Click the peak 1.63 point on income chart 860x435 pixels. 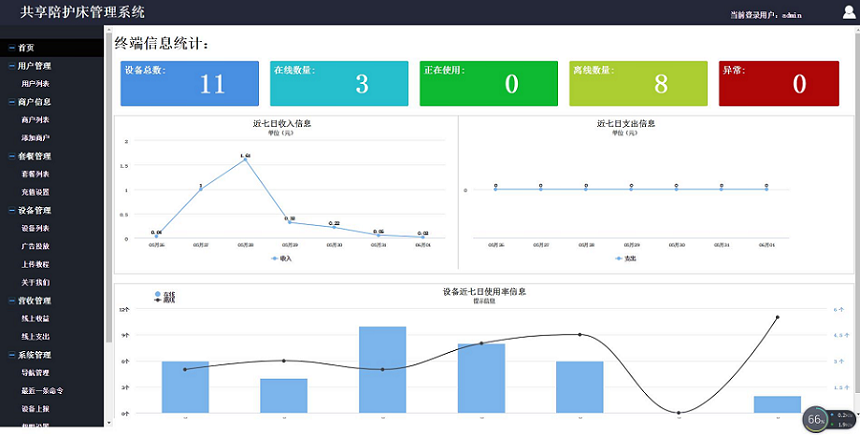[245, 160]
